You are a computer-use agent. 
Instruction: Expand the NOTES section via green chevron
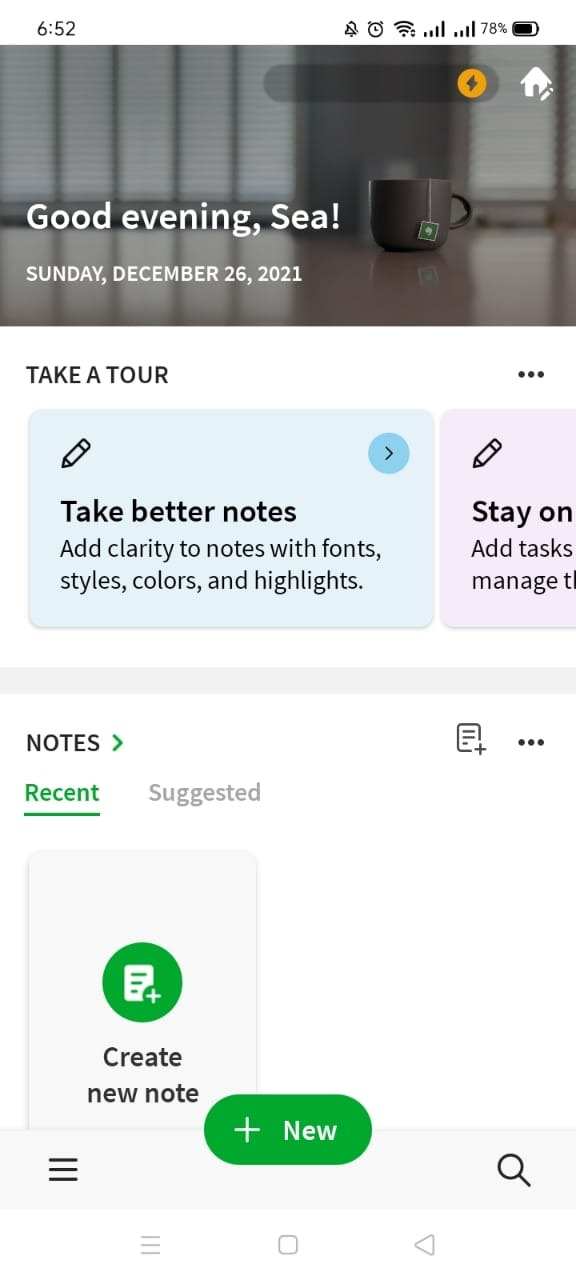click(x=118, y=742)
